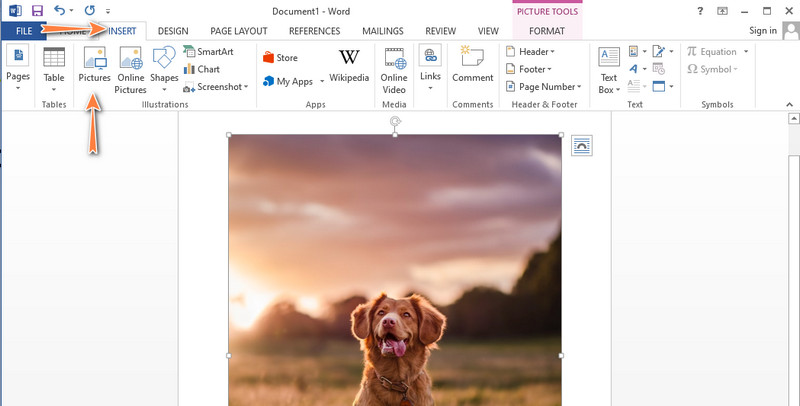800x406 pixels.
Task: Open the Office Store
Action: 281,58
